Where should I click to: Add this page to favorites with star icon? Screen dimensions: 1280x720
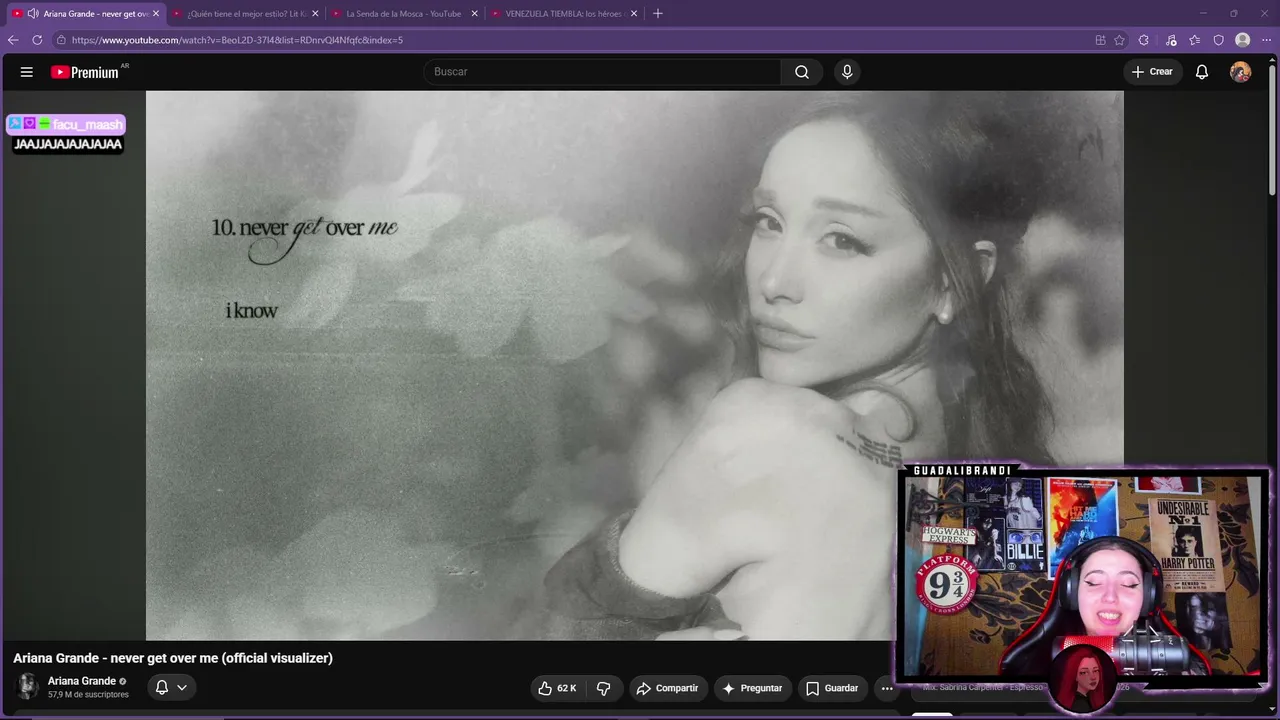click(x=1120, y=40)
